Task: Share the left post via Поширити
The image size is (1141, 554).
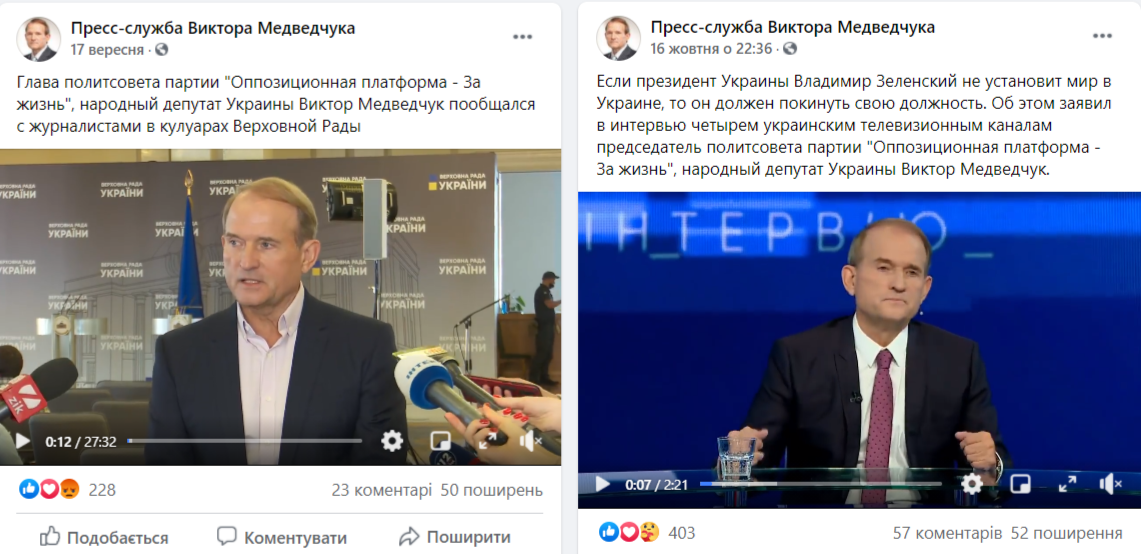Action: click(455, 538)
